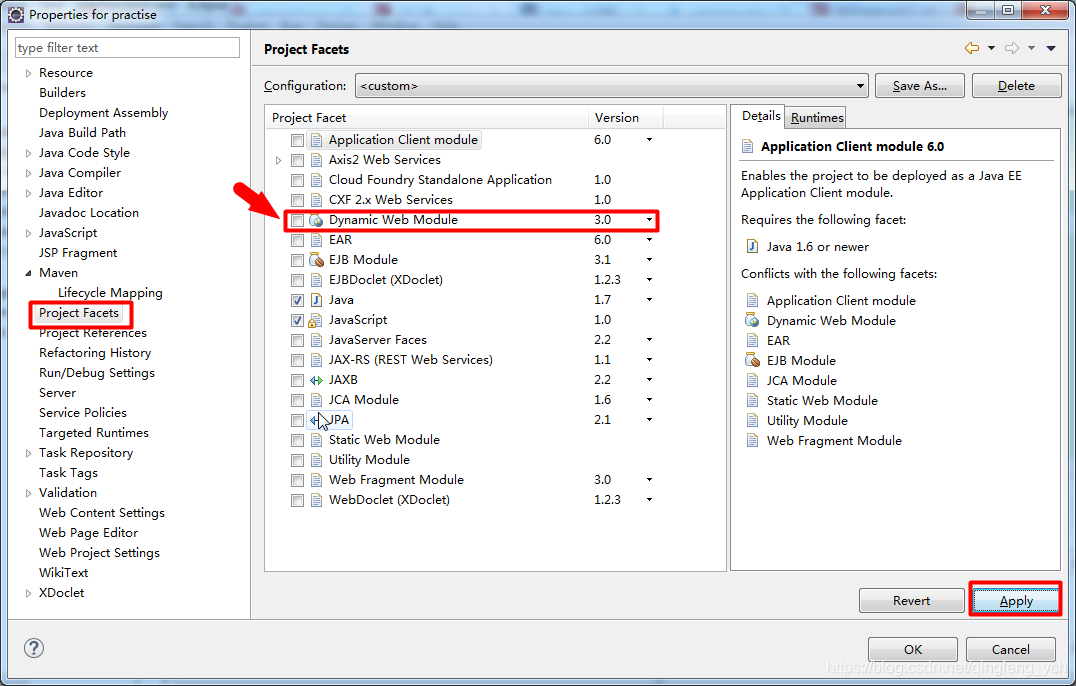Click the Dynamic Web Module icon in conflicts list

(x=753, y=320)
